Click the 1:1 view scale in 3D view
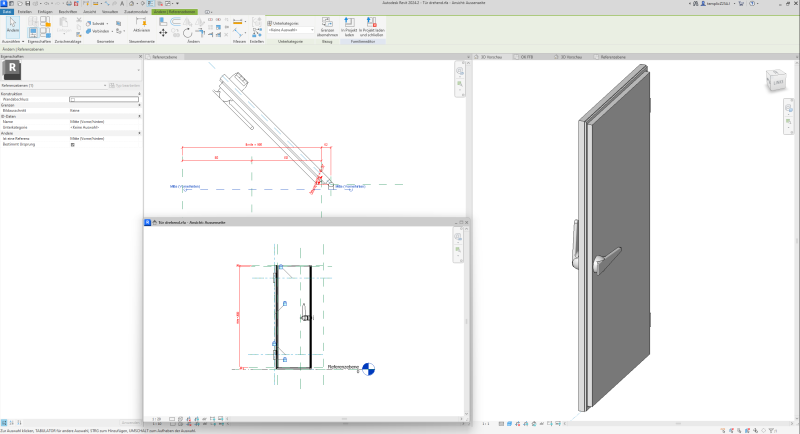The height and width of the screenshot is (434, 800). (486, 423)
